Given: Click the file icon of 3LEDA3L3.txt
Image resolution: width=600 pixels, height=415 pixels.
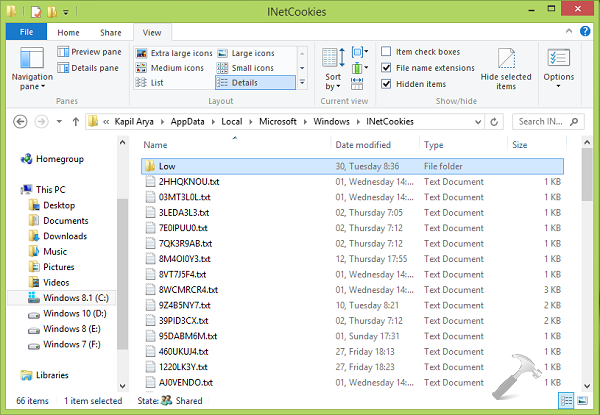Looking at the screenshot, I should point(150,213).
